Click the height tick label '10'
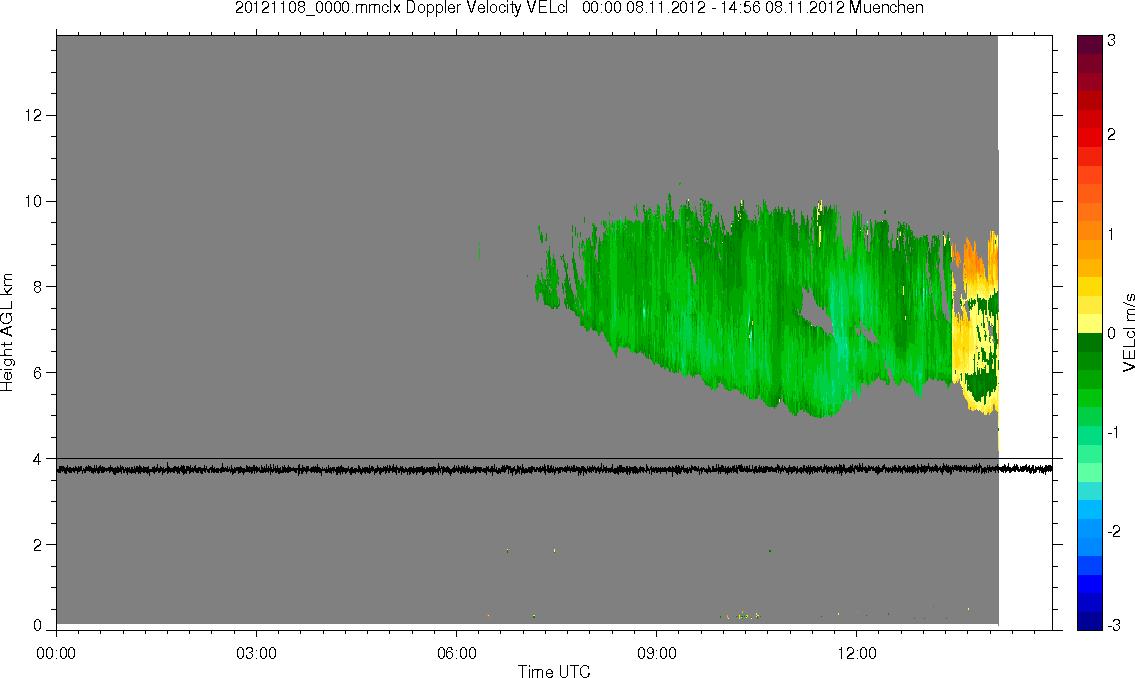This screenshot has height=678, width=1135. [x=33, y=201]
